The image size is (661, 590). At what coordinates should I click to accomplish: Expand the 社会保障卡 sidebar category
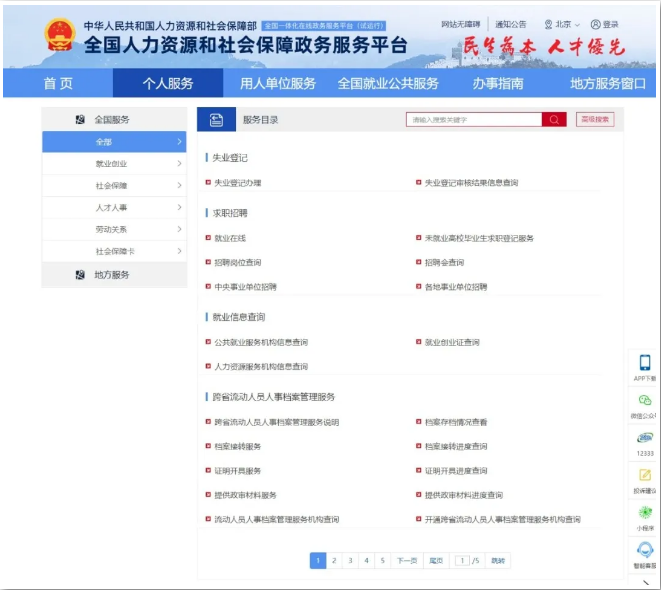point(113,252)
